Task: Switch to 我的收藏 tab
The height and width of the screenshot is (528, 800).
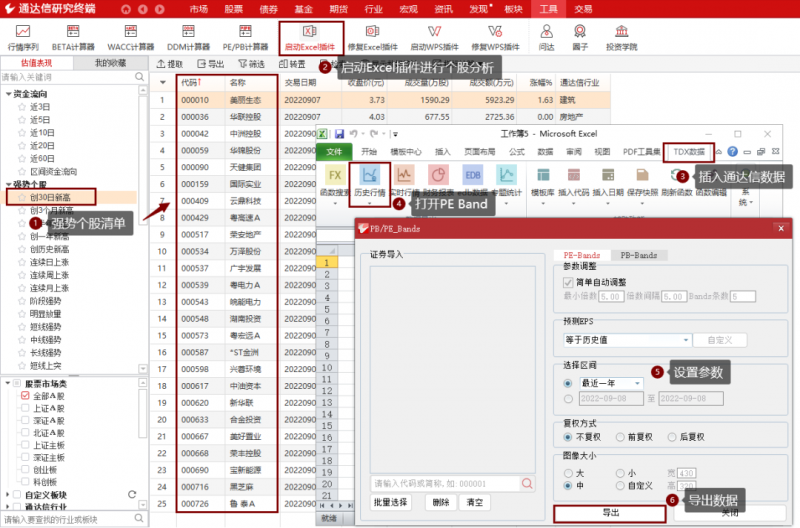Action: pos(111,63)
